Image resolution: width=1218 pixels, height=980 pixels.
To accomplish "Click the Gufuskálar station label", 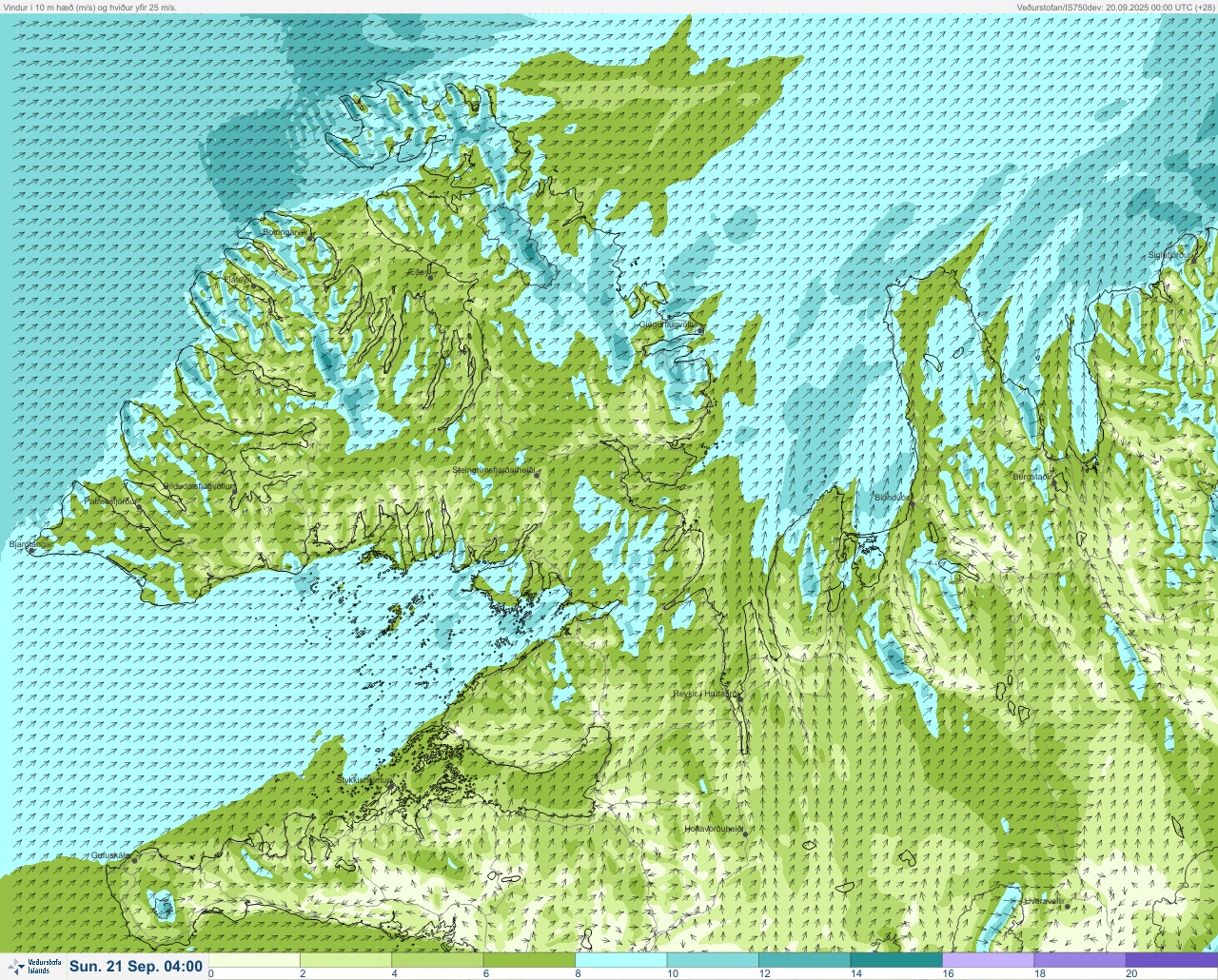I will [110, 855].
